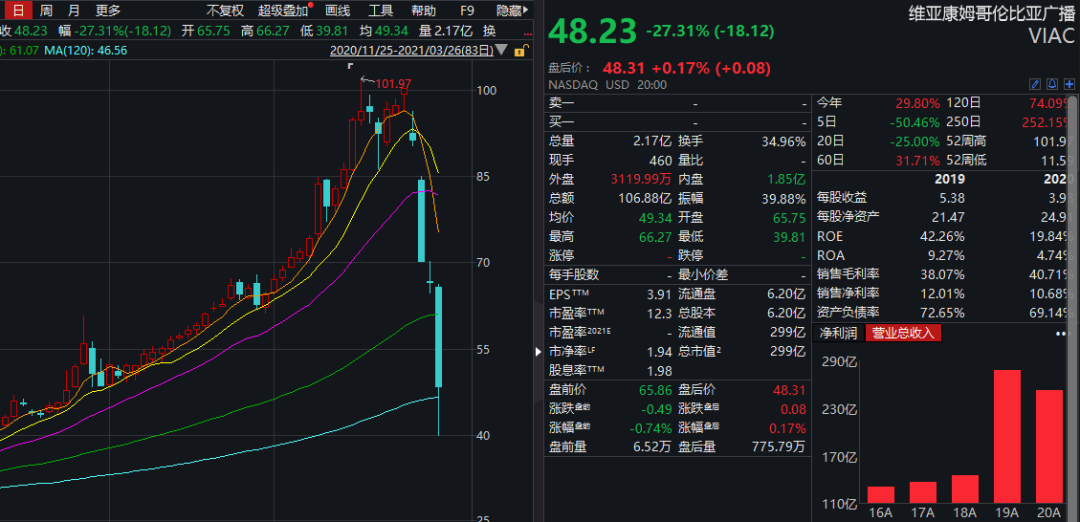Open the 帮助 menu
This screenshot has height=522, width=1080.
423,11
